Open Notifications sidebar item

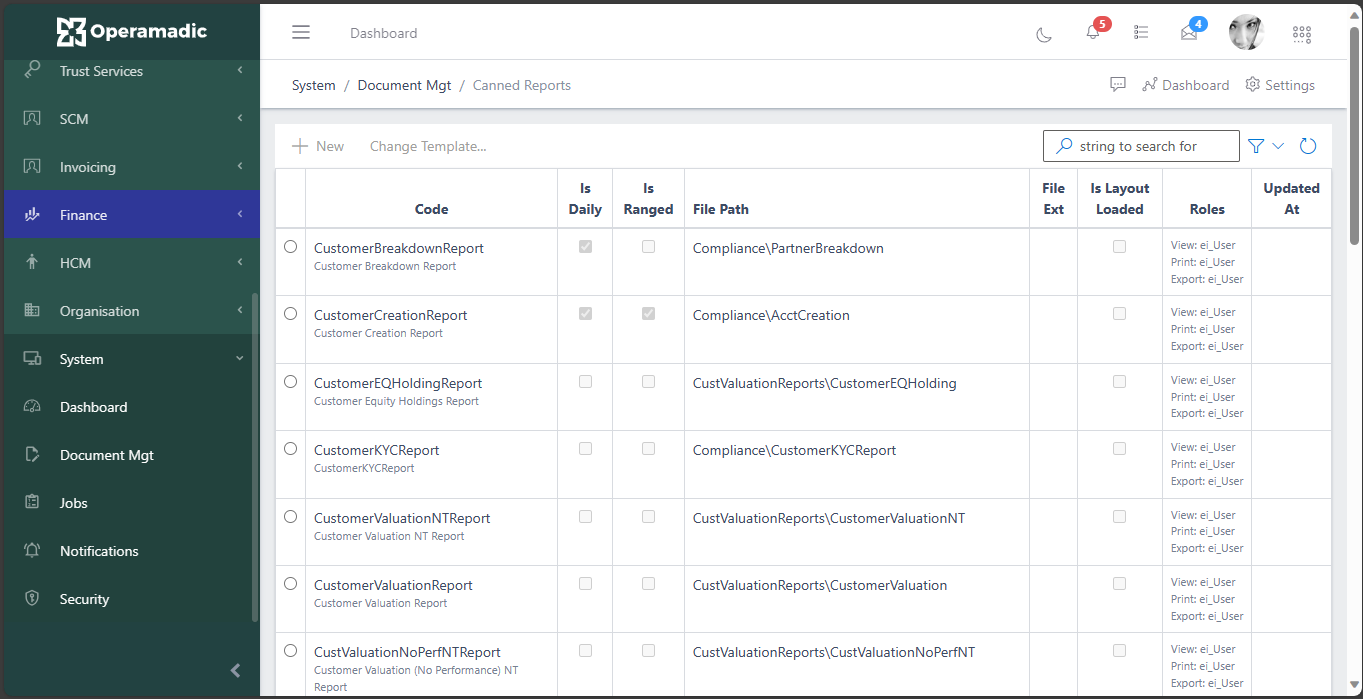pos(130,551)
